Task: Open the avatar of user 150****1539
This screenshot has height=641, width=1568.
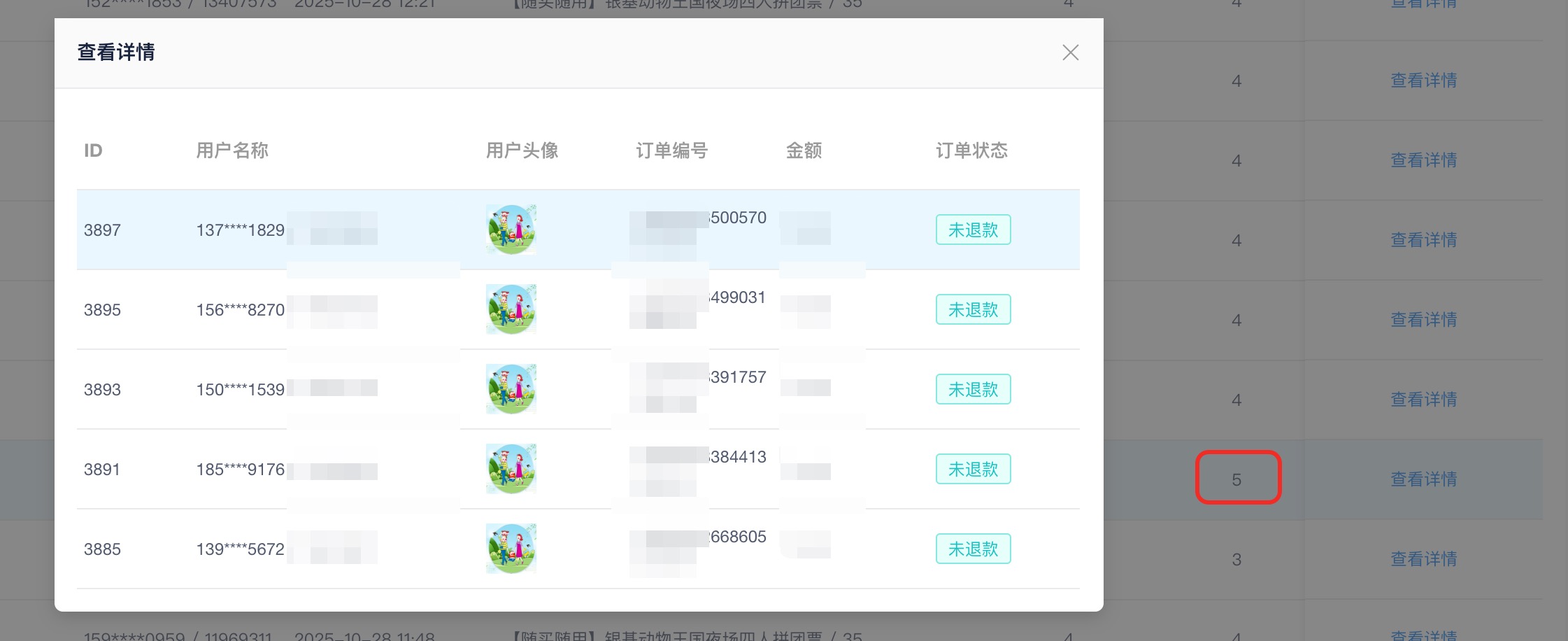Action: (x=511, y=389)
